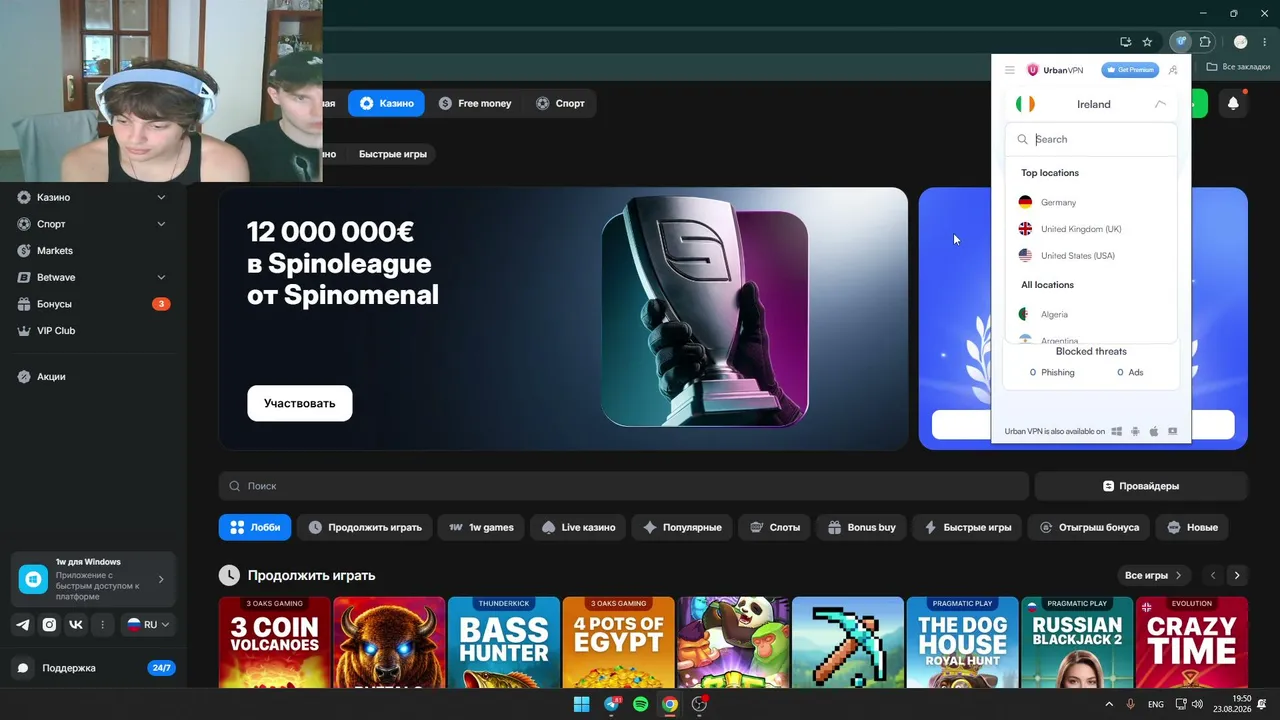Click the Android platform icon in VPN popup

1135,432
